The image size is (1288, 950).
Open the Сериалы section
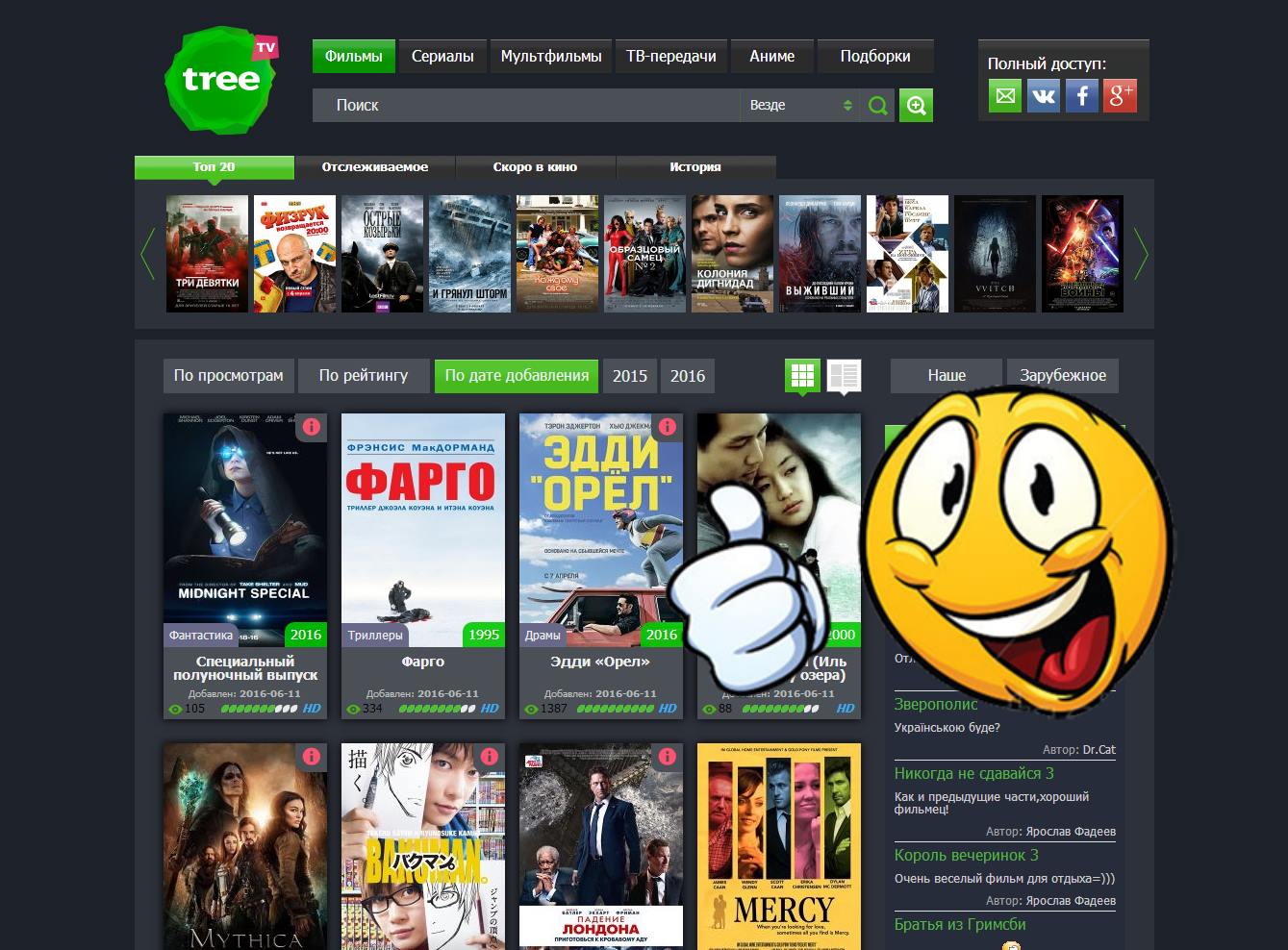coord(442,56)
